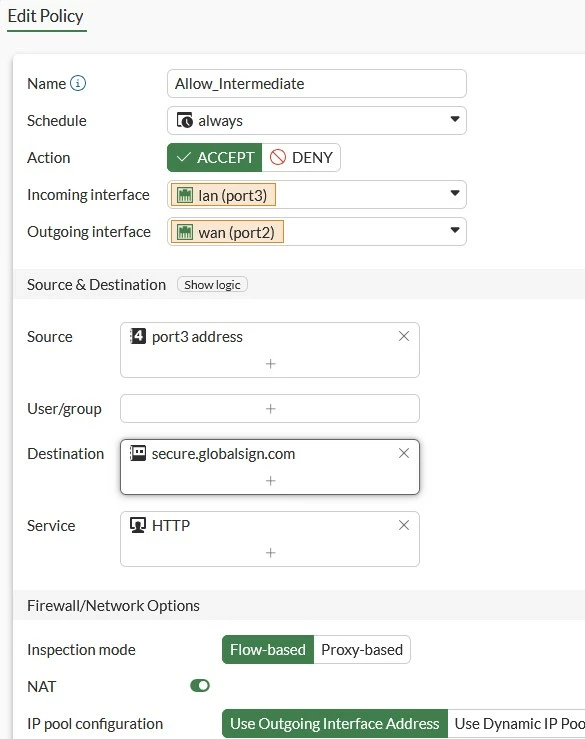585x739 pixels.
Task: Expand the Outgoing interface dropdown arrow
Action: tap(454, 230)
